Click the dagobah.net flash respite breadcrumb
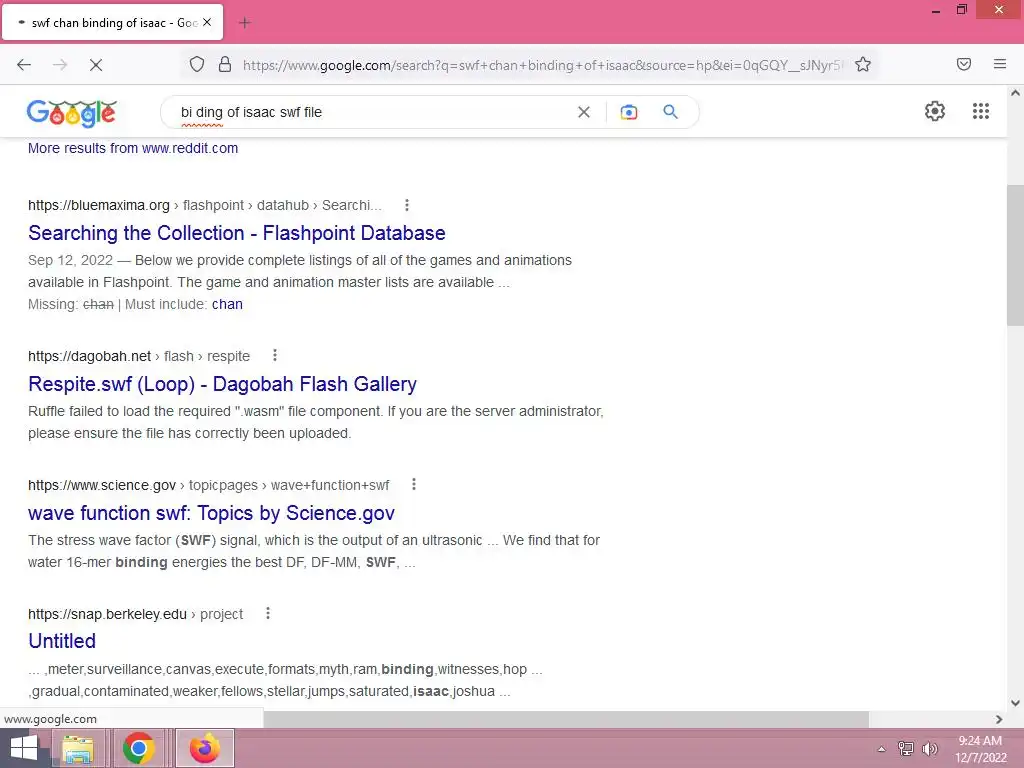The width and height of the screenshot is (1024, 768). (139, 356)
